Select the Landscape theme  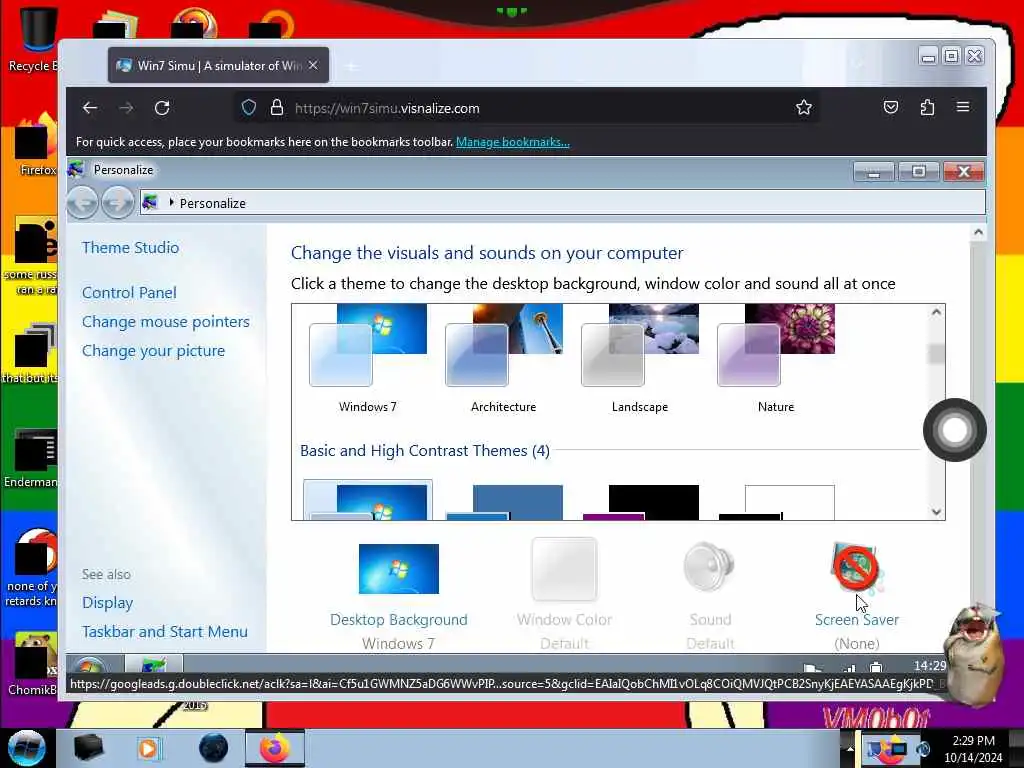[640, 359]
